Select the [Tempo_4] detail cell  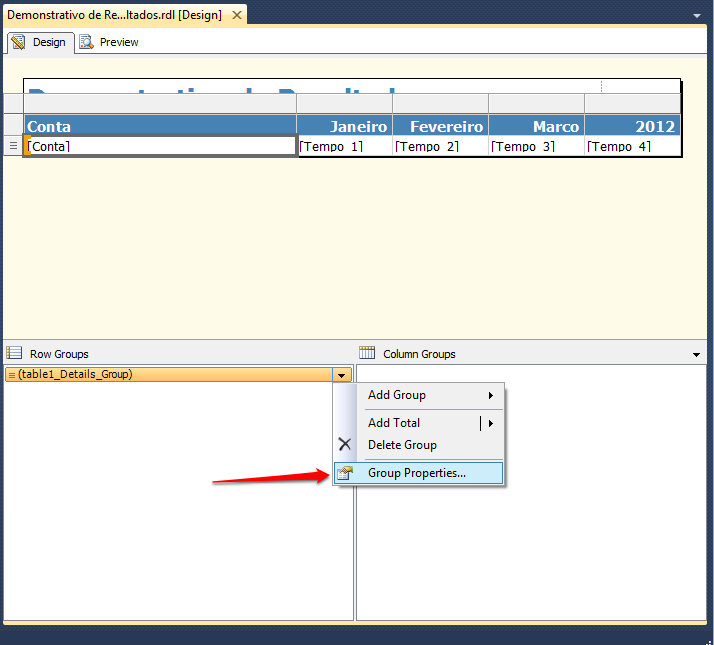click(632, 146)
